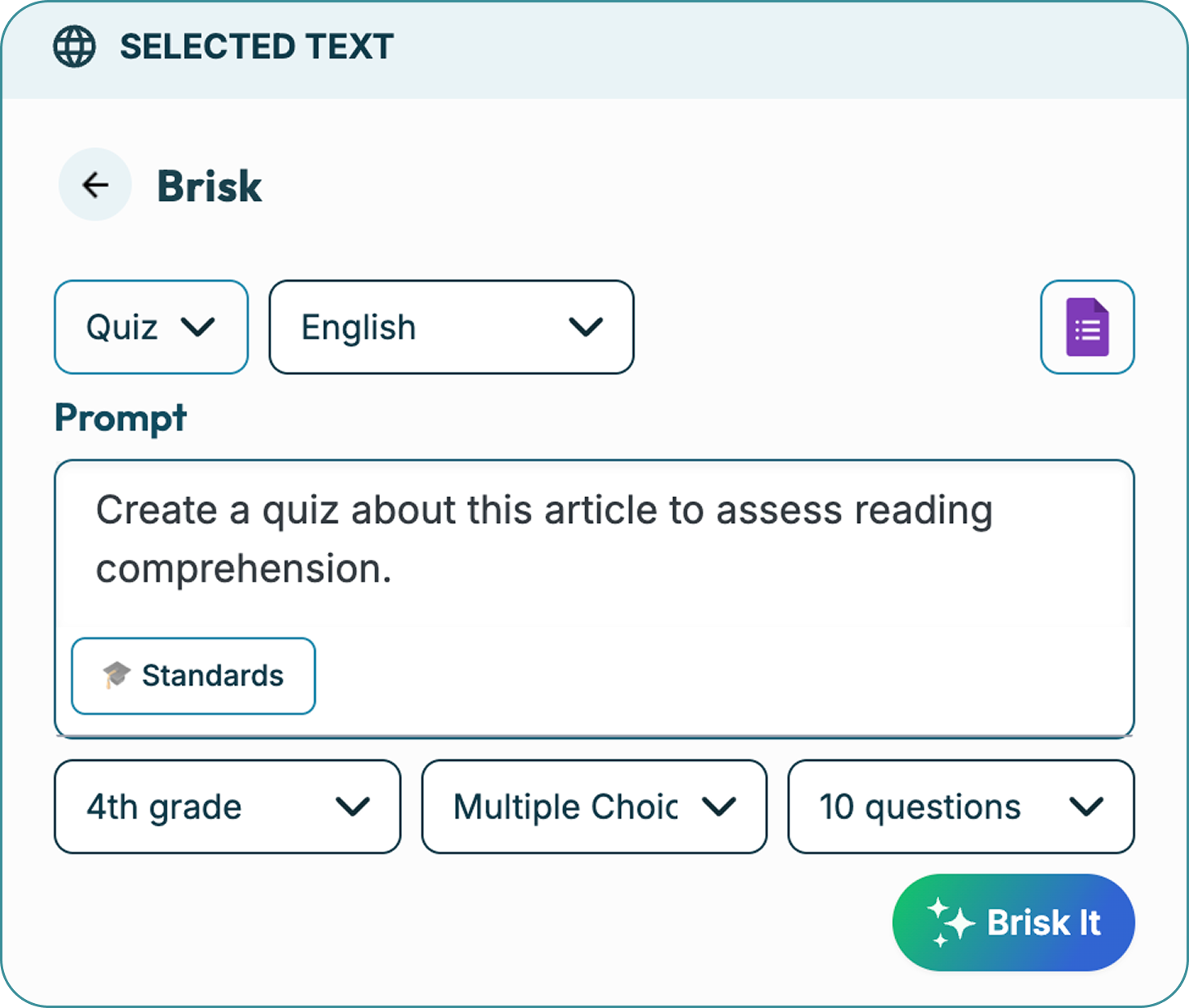This screenshot has width=1189, height=1008.
Task: Open the Quiz type dropdown
Action: click(151, 327)
